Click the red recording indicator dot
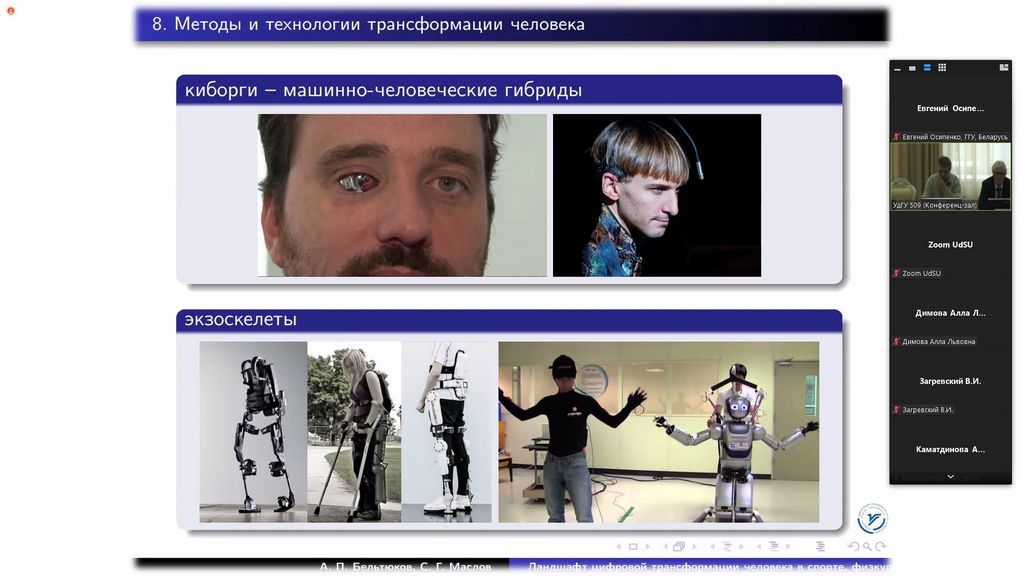This screenshot has width=1024, height=576. [11, 10]
